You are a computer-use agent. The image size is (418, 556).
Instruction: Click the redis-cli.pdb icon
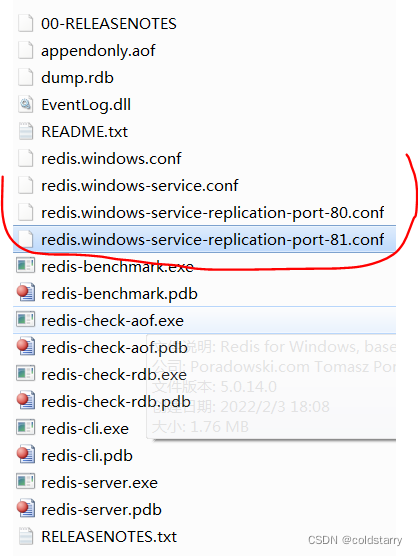pos(26,455)
